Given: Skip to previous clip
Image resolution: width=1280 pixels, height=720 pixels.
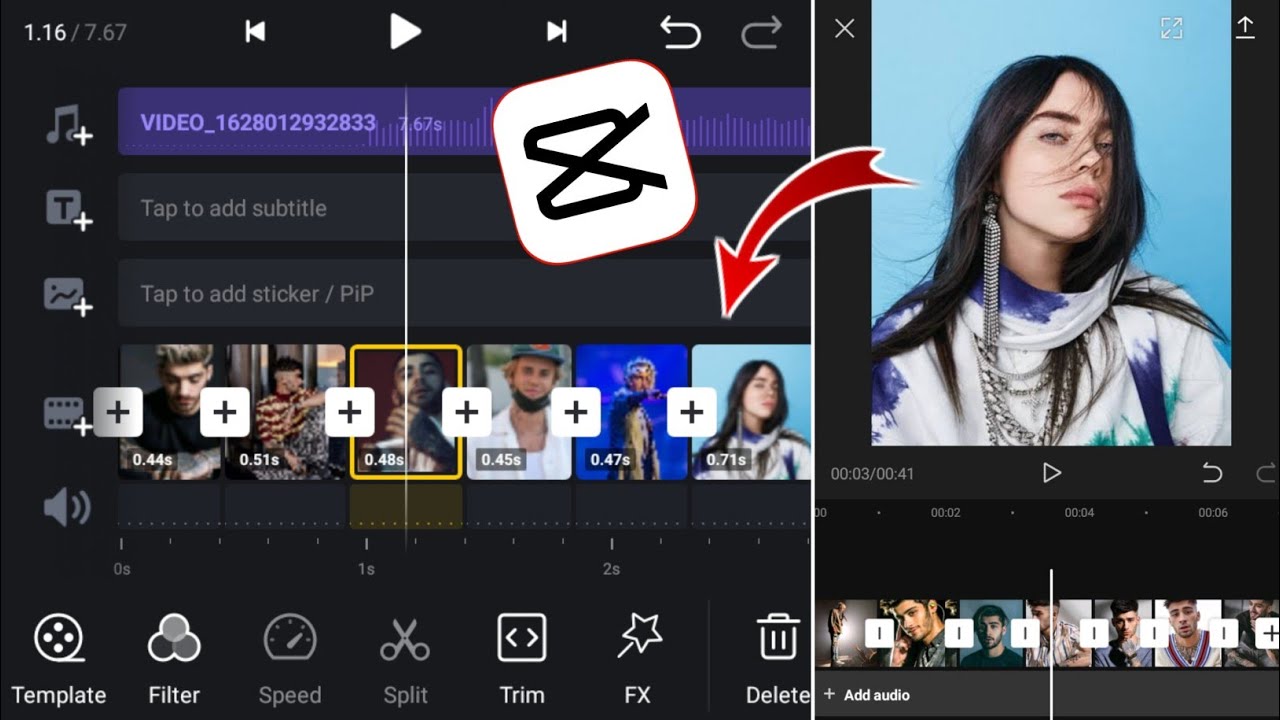Looking at the screenshot, I should [255, 32].
